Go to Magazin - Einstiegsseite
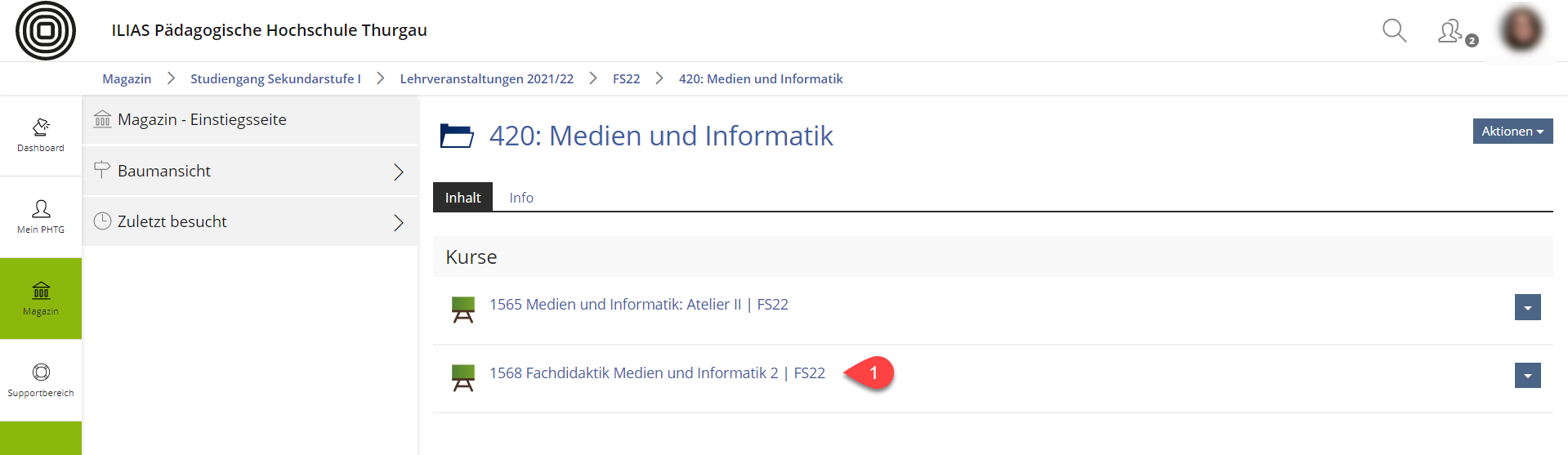 click(202, 120)
